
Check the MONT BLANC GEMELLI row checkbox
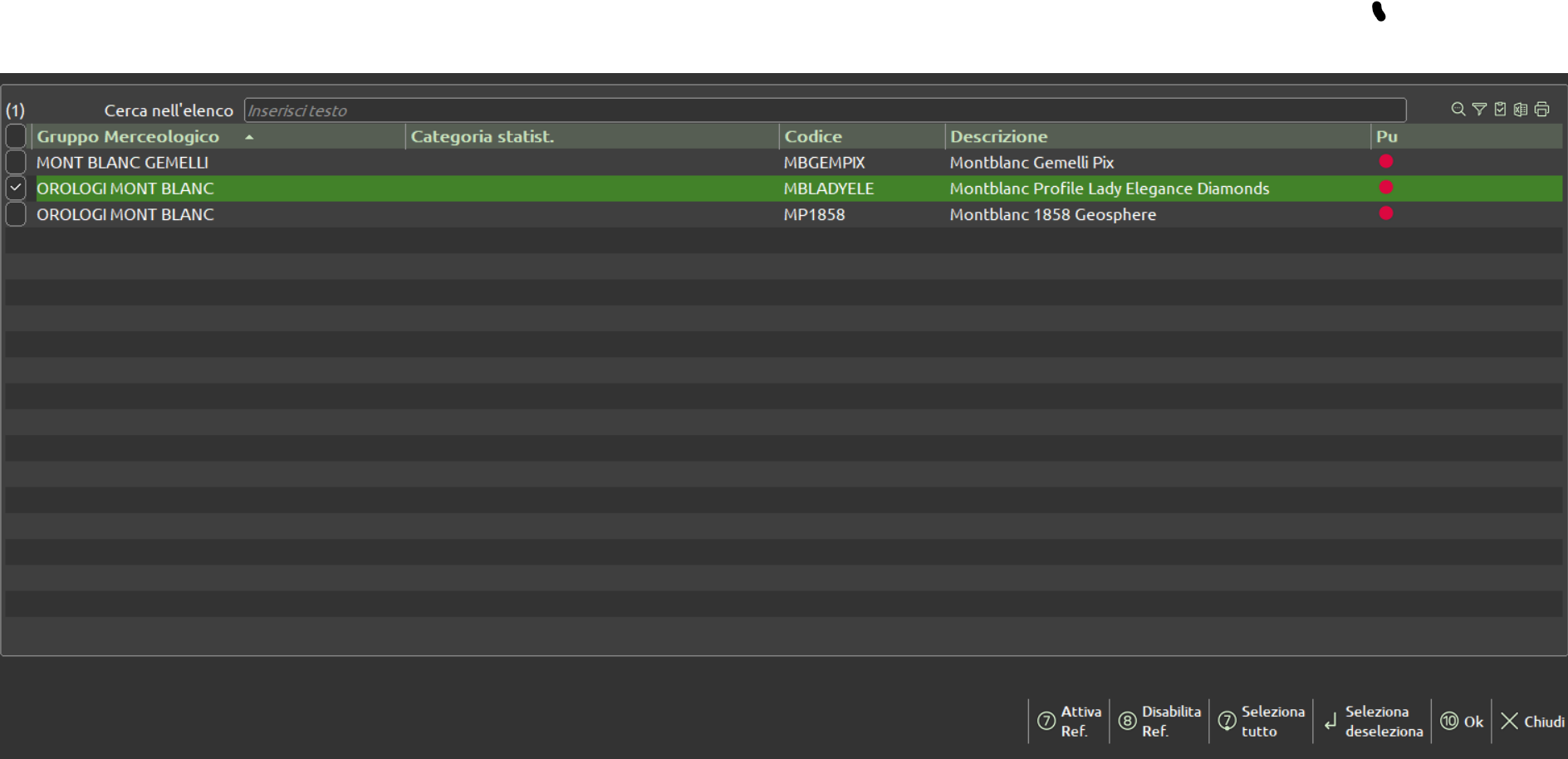pyautogui.click(x=16, y=163)
